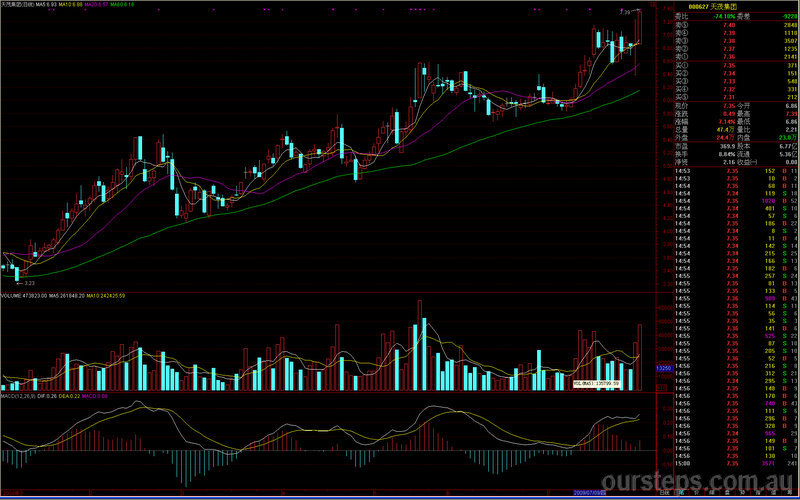The width and height of the screenshot is (800, 500).
Task: Click the 买⑤ bid volume 212
Action: 792,97
